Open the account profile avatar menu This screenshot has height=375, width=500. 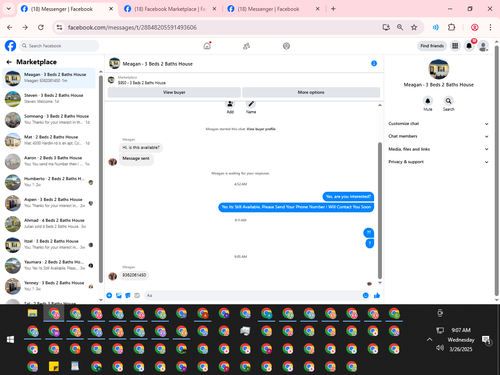click(483, 46)
